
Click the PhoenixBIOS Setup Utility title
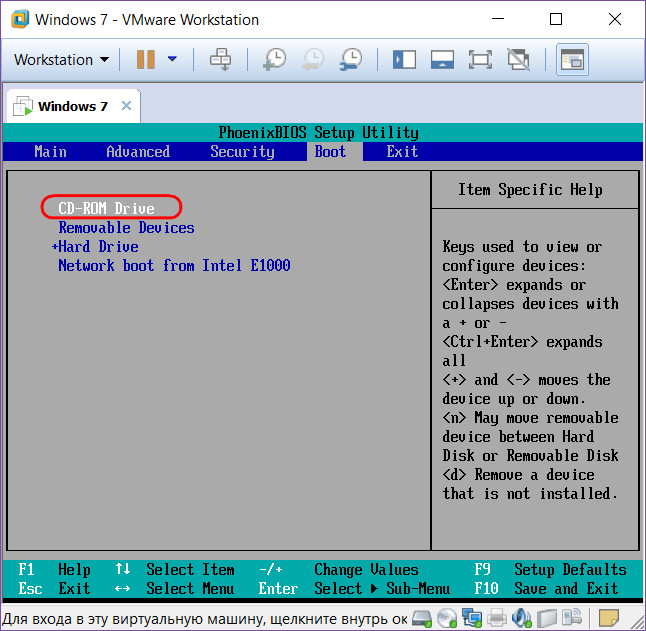pyautogui.click(x=318, y=133)
